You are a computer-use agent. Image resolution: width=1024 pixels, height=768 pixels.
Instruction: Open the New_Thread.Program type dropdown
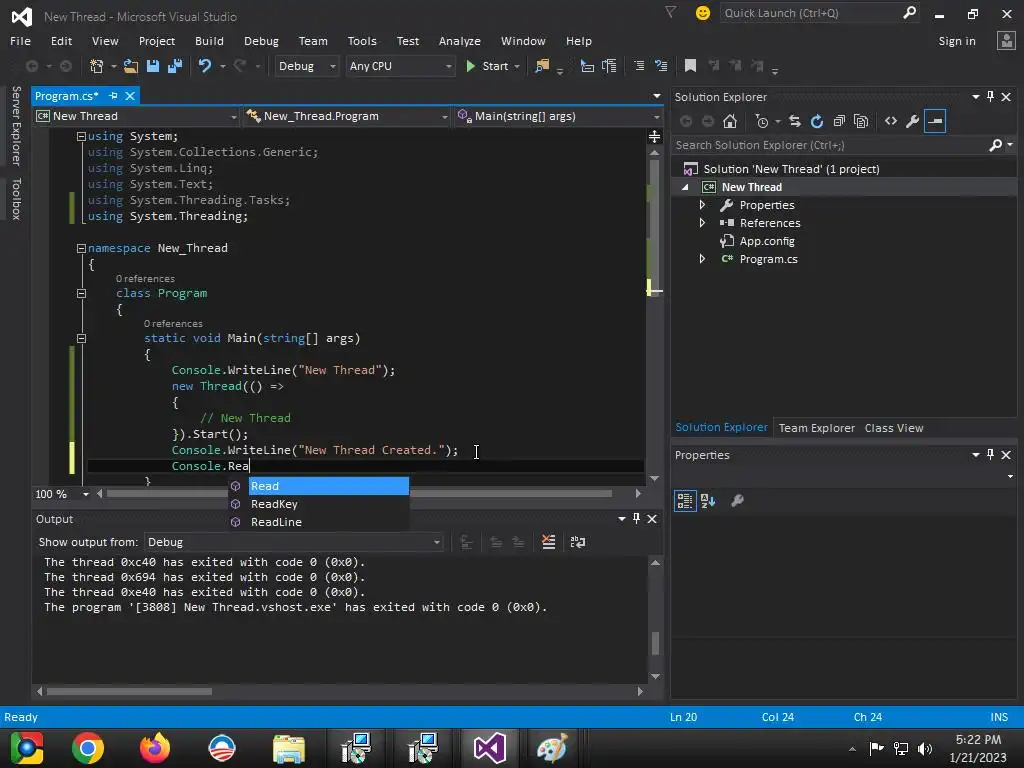(x=347, y=116)
